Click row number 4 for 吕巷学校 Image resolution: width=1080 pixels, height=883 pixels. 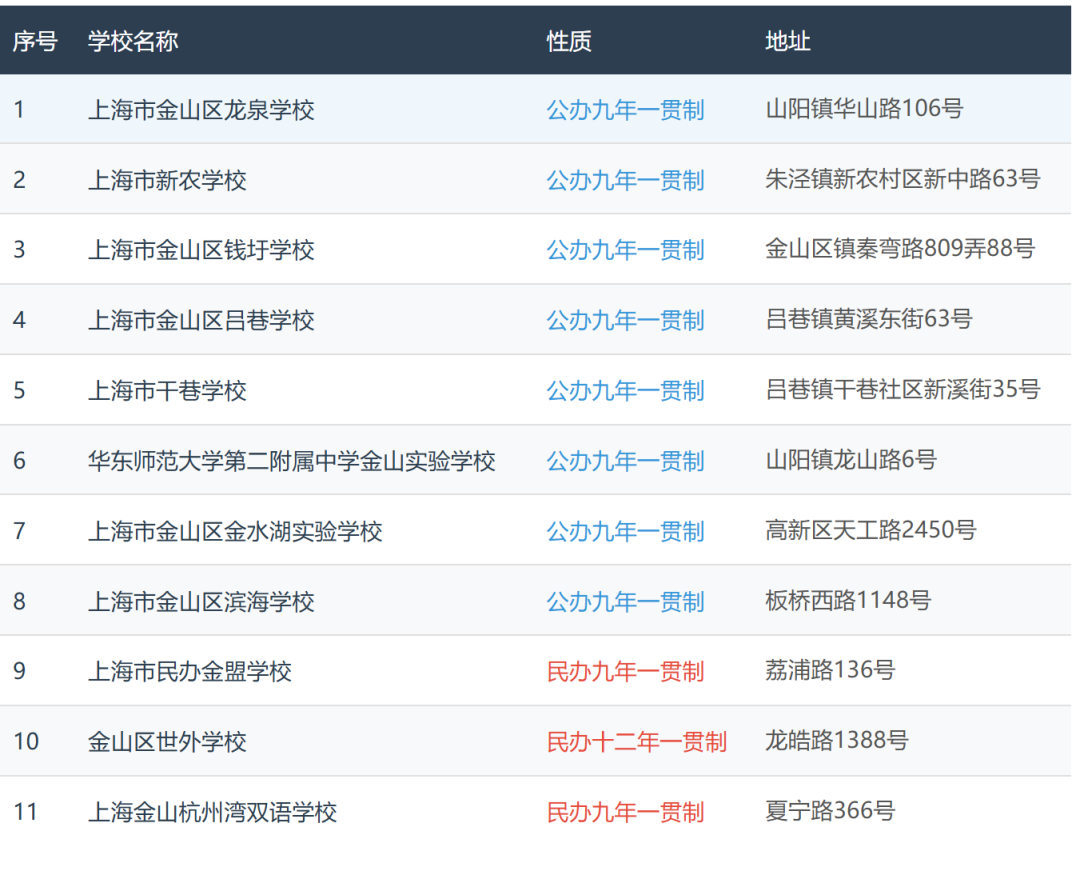(x=19, y=320)
